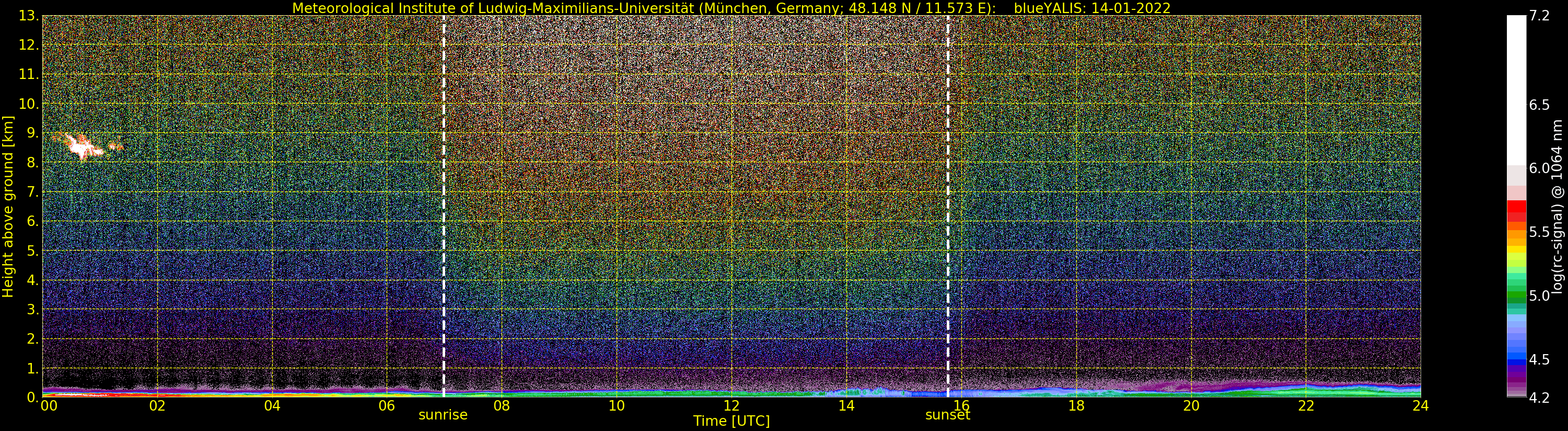Click the '12.' height tick label
Viewport: 1568px width, 431px height.
(29, 45)
